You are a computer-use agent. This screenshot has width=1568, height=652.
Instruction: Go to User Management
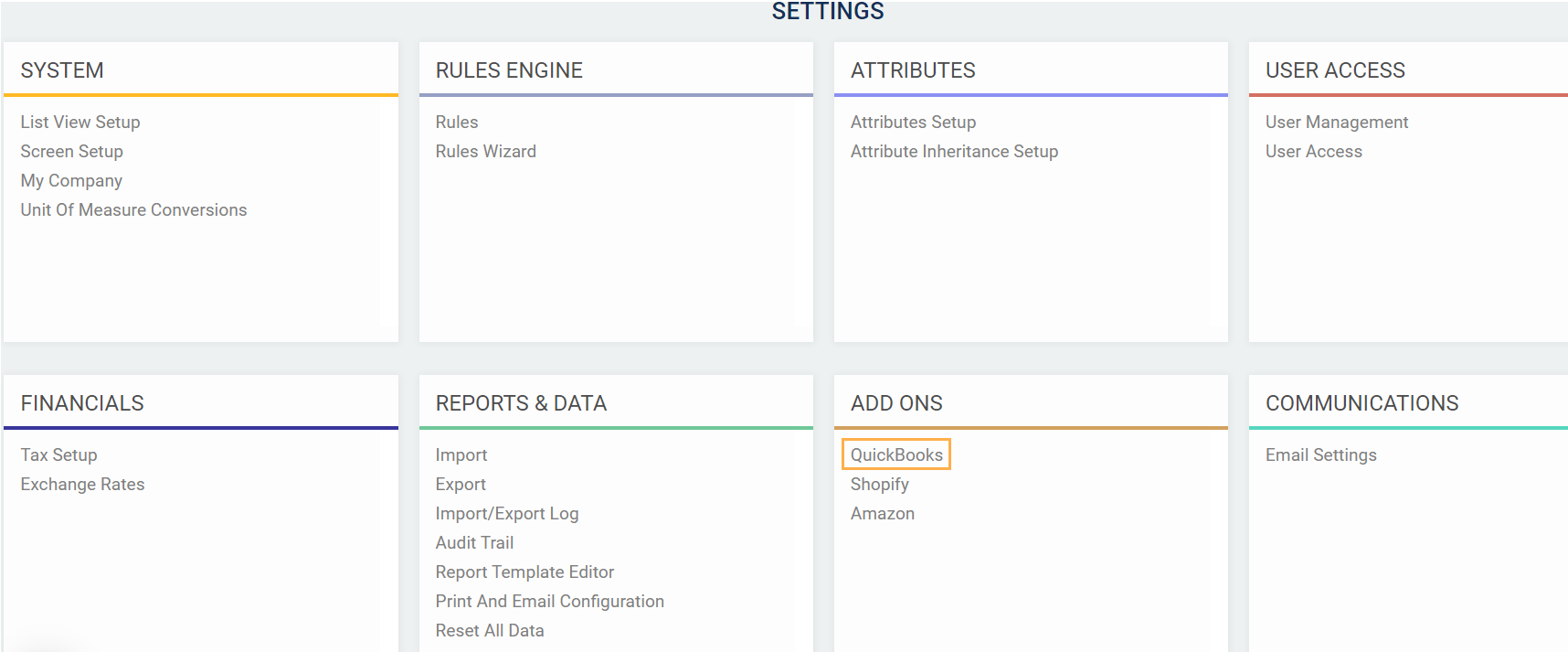coord(1336,122)
